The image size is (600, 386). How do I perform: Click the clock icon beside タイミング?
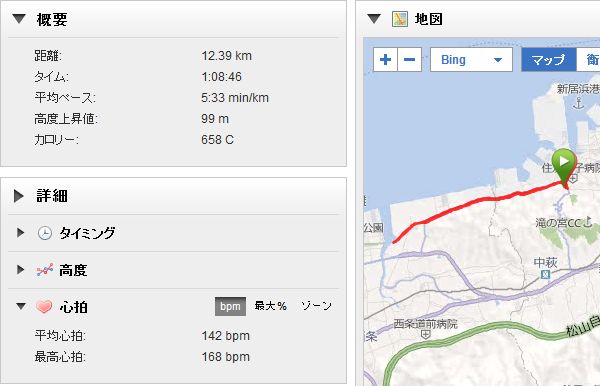tap(45, 233)
